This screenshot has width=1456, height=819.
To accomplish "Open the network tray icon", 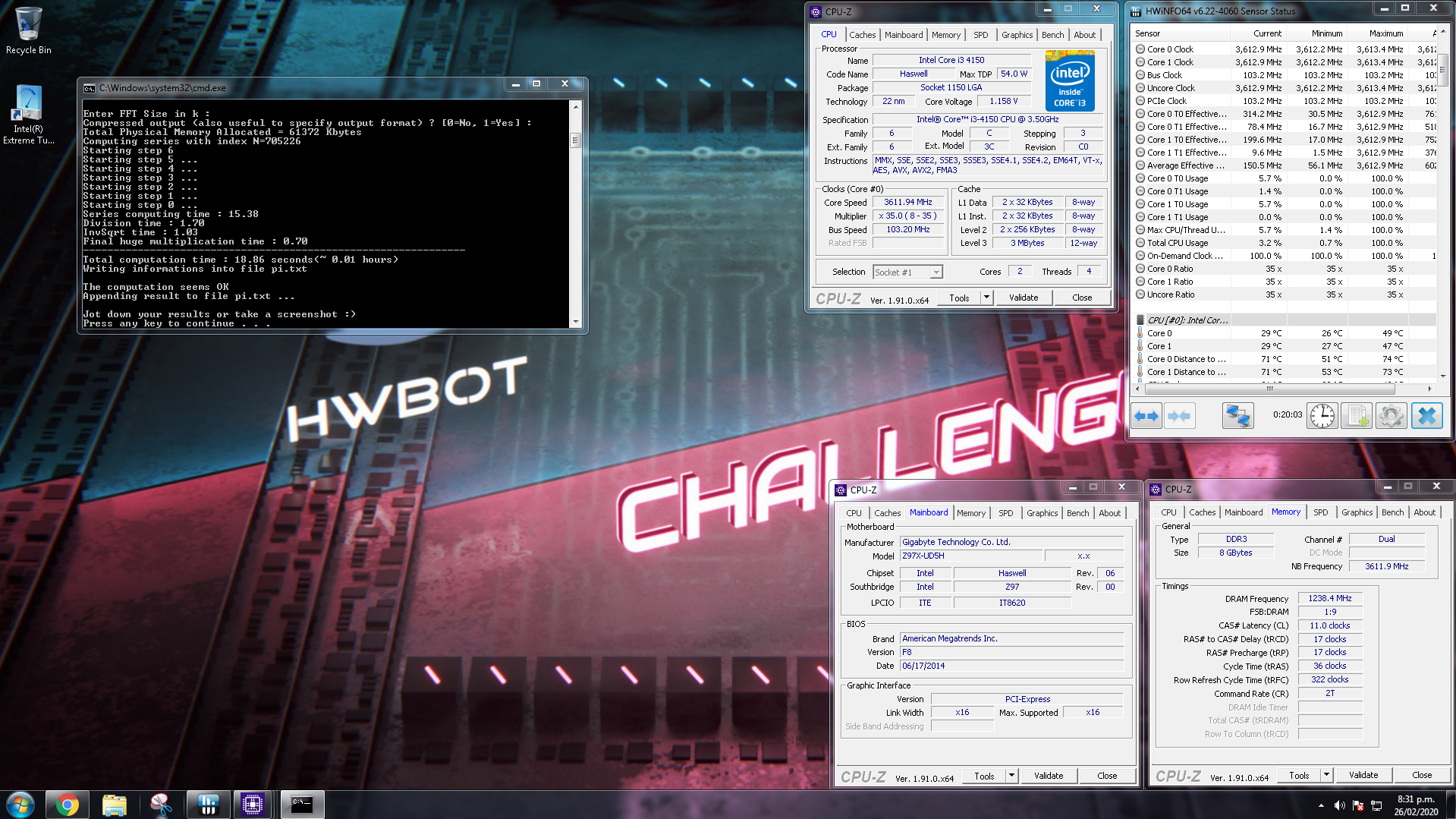I will [x=1376, y=805].
